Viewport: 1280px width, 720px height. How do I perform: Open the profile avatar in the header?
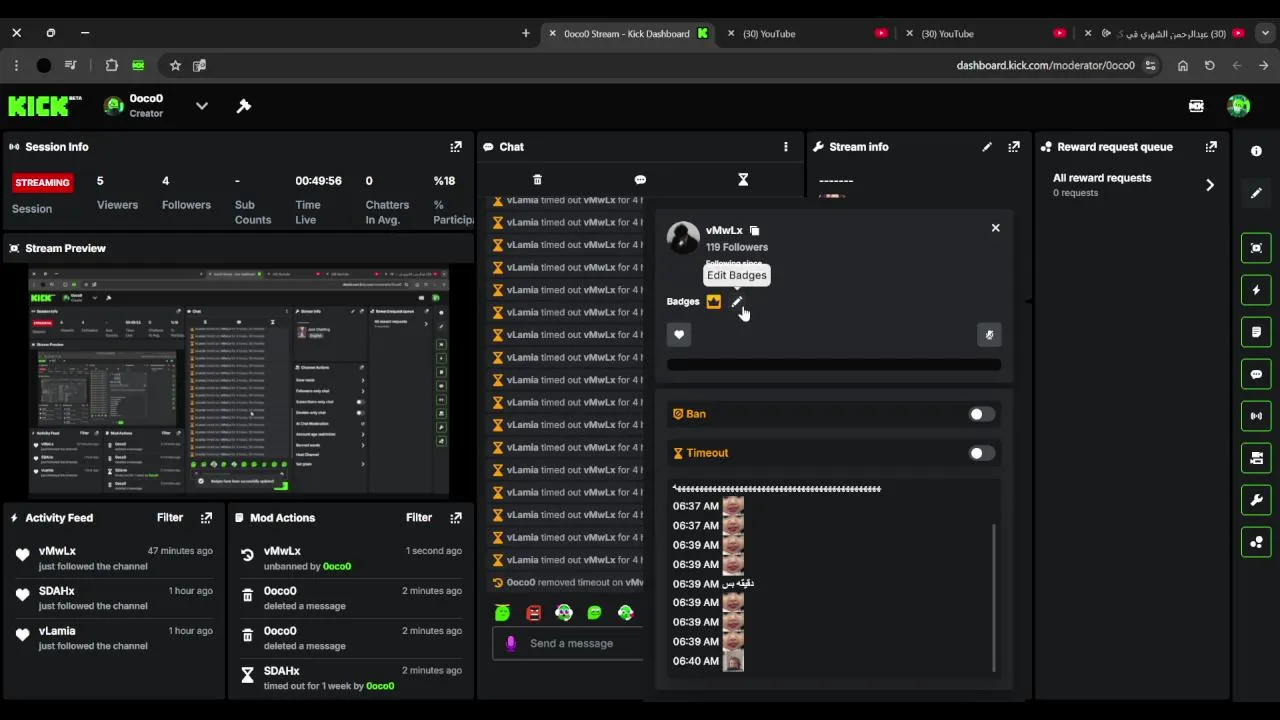tap(1238, 106)
